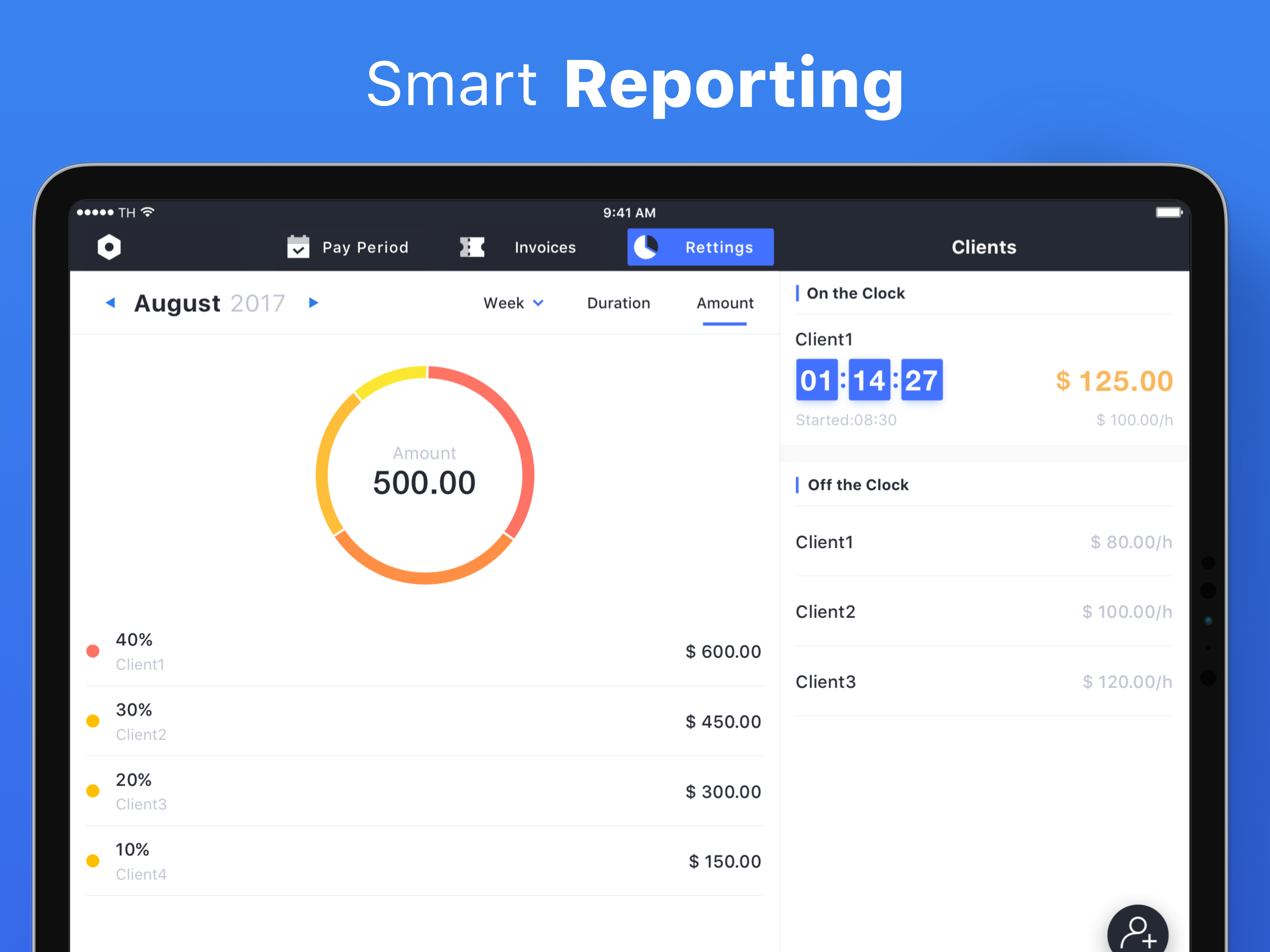Viewport: 1270px width, 952px height.
Task: Check the Wi-Fi status icon
Action: point(148,212)
